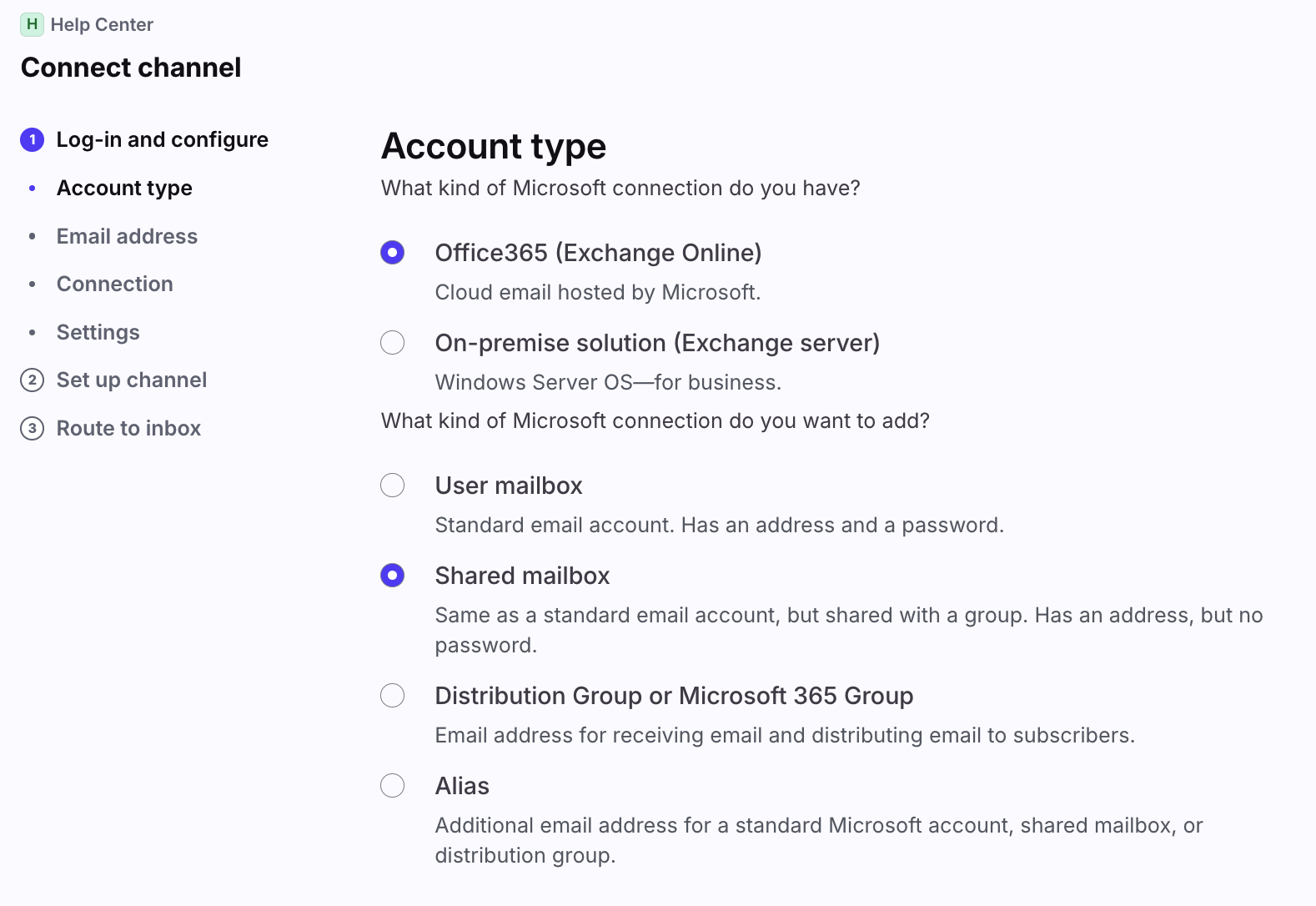This screenshot has width=1316, height=906.
Task: Select the Alias radio button
Action: tap(392, 785)
